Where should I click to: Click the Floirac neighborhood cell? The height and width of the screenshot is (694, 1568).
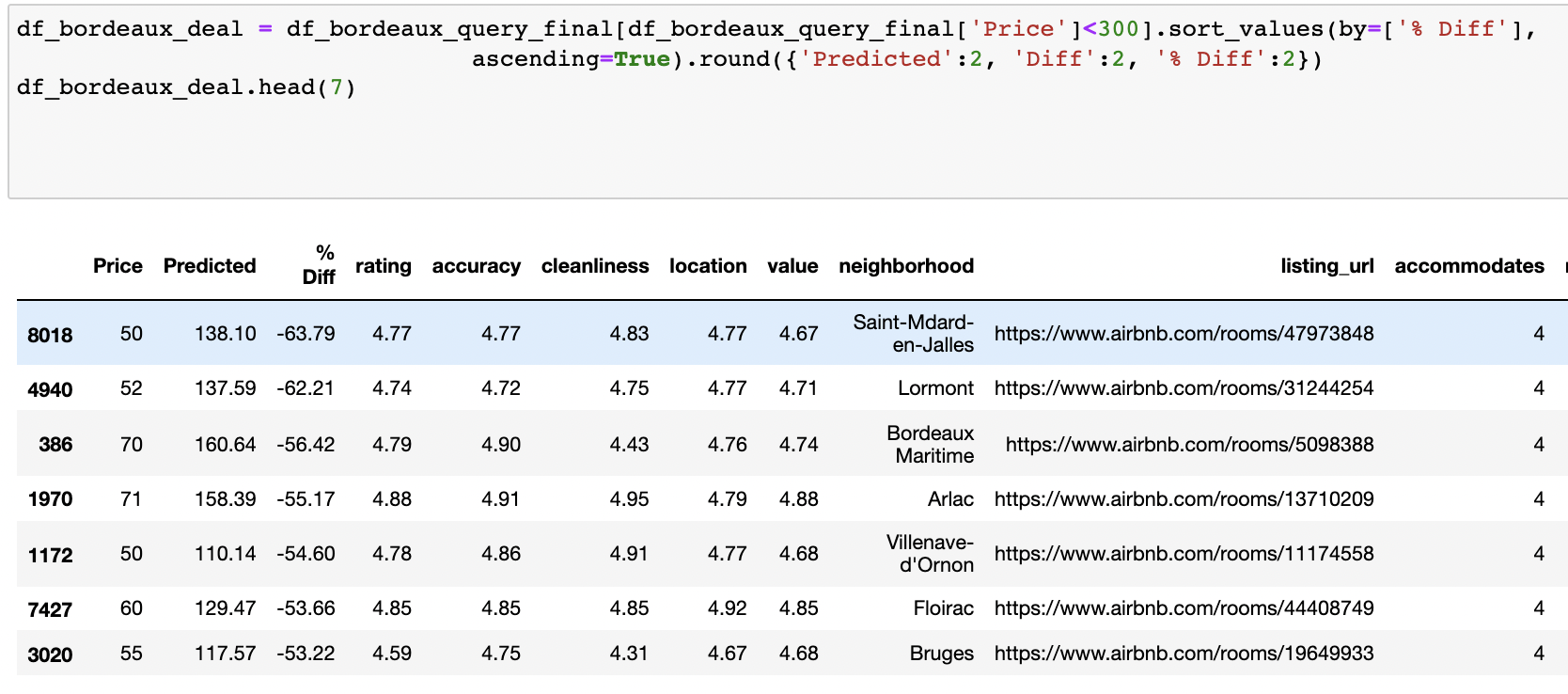click(x=944, y=608)
